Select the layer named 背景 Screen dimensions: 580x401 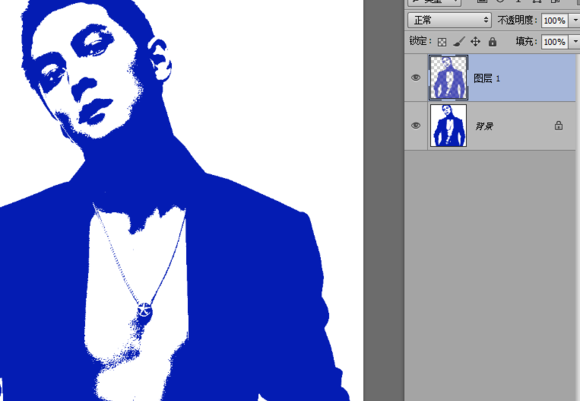[490, 126]
